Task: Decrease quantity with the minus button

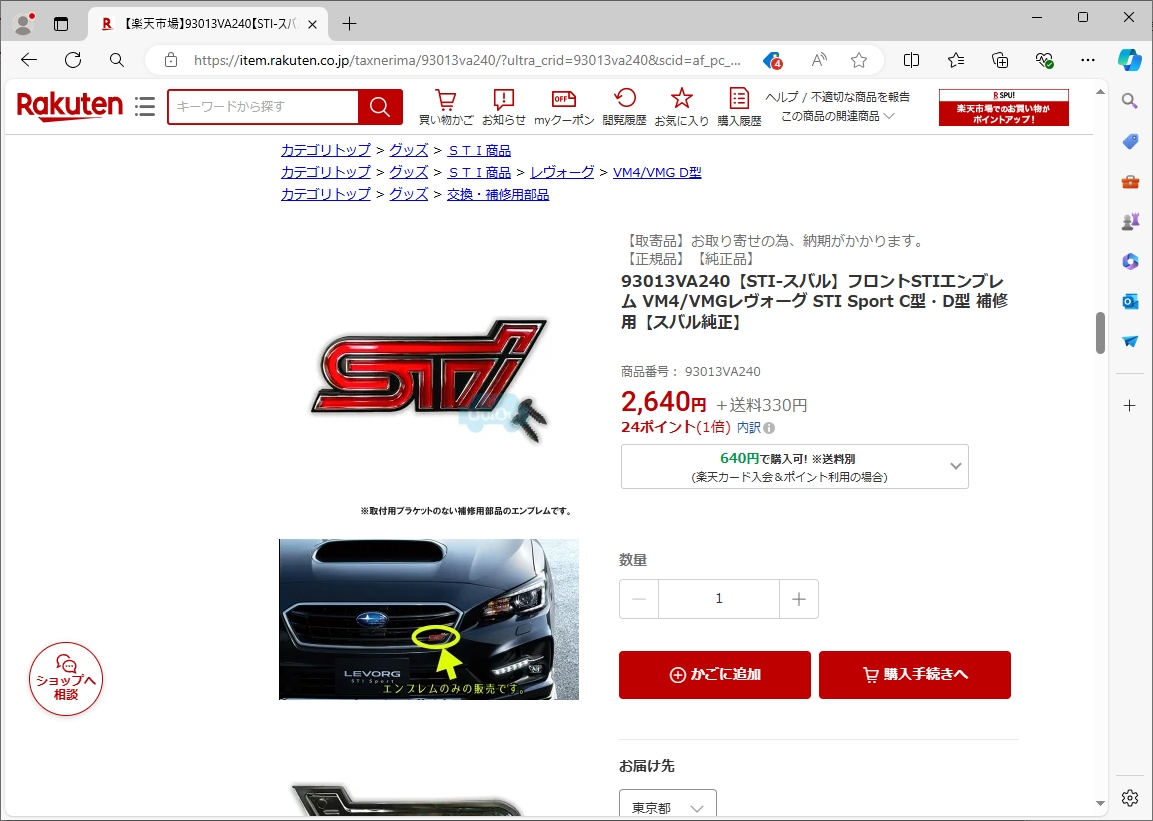Action: (639, 599)
